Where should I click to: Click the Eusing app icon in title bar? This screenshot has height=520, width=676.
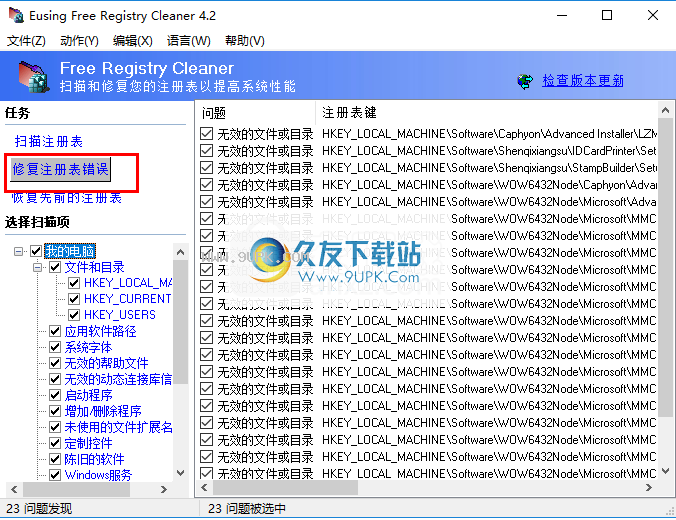[x=16, y=16]
